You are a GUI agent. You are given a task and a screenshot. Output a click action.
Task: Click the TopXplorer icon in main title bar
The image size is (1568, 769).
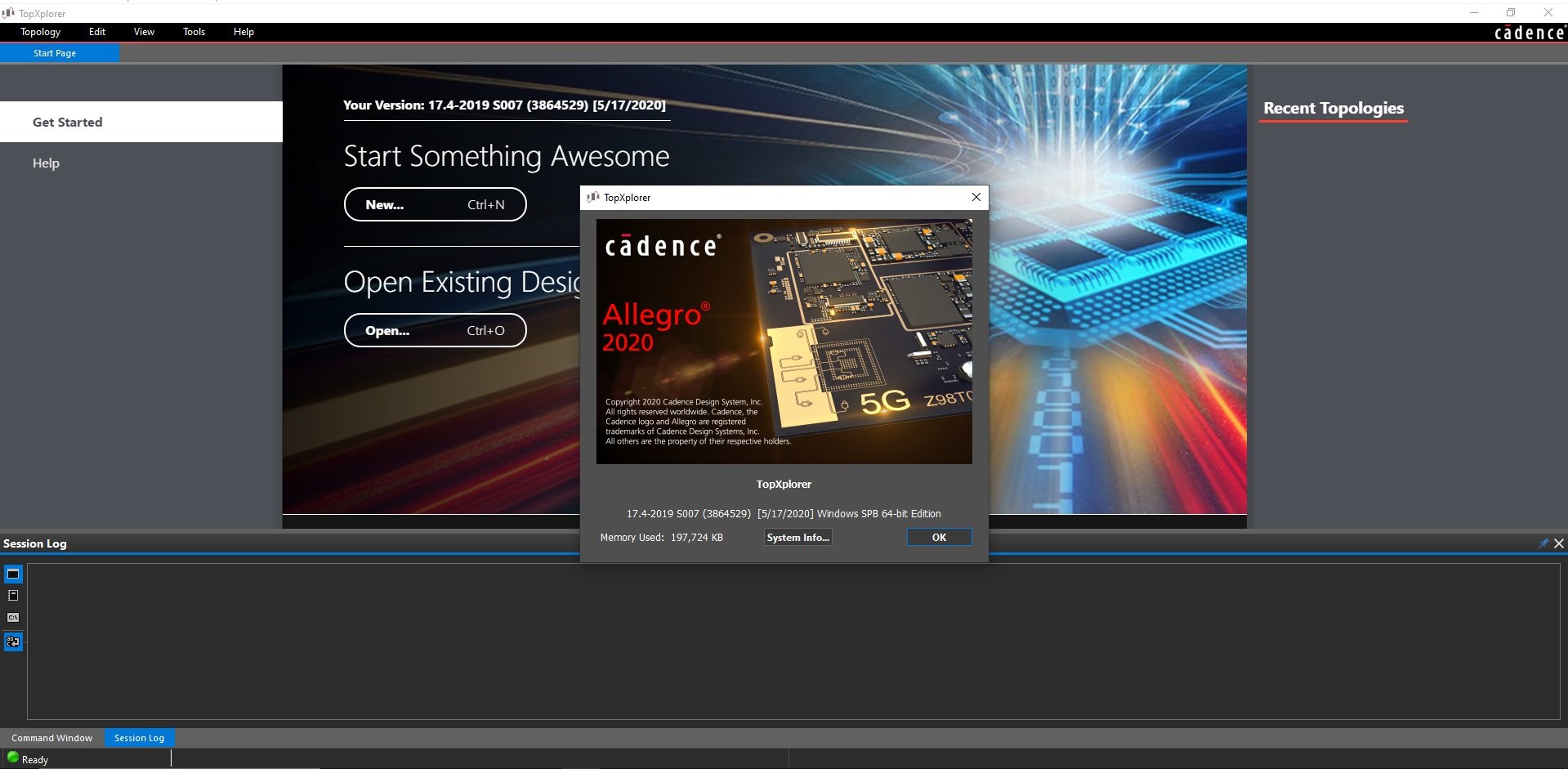tap(8, 13)
